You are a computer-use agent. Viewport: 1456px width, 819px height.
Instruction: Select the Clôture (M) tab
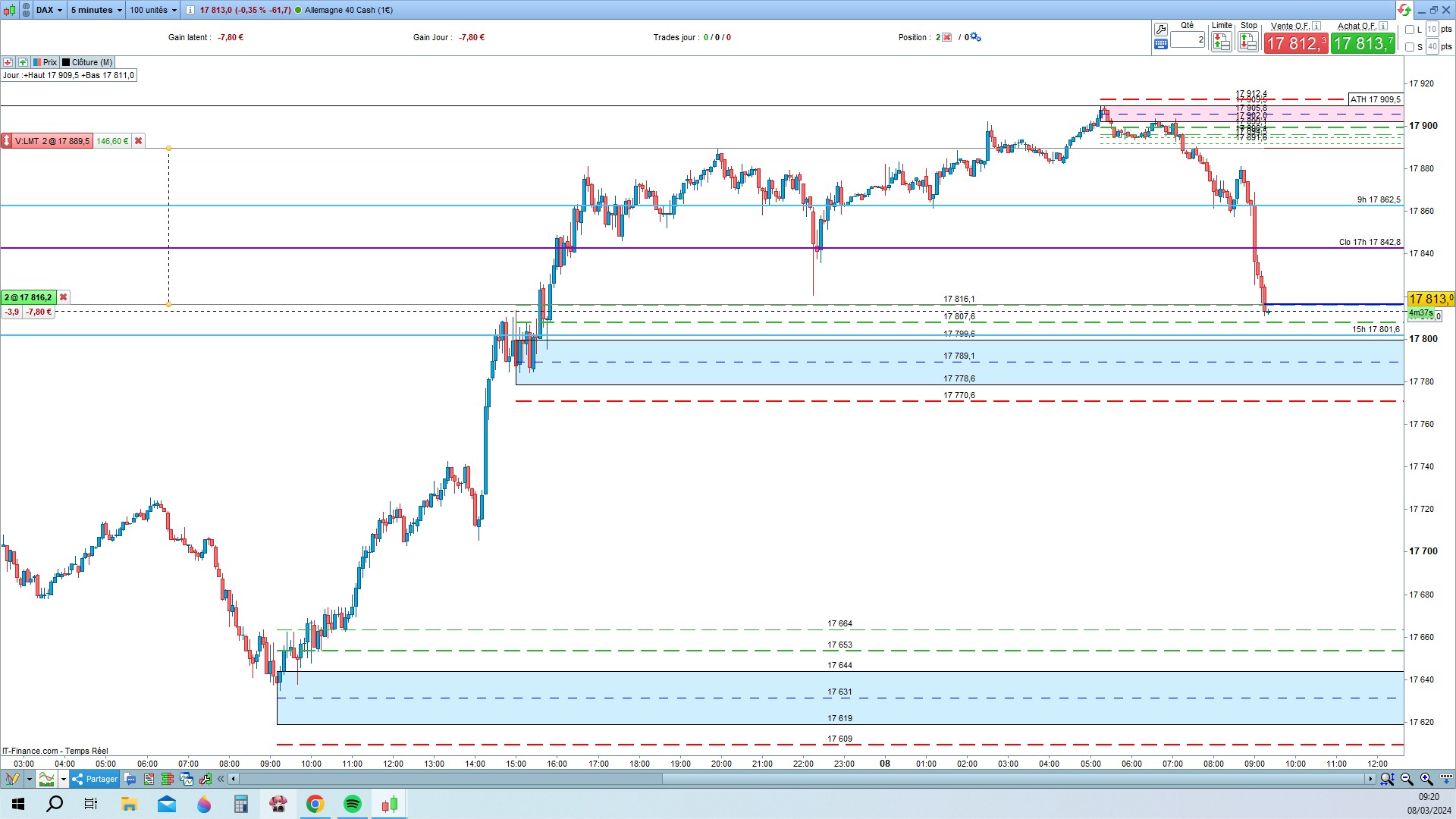[x=87, y=62]
